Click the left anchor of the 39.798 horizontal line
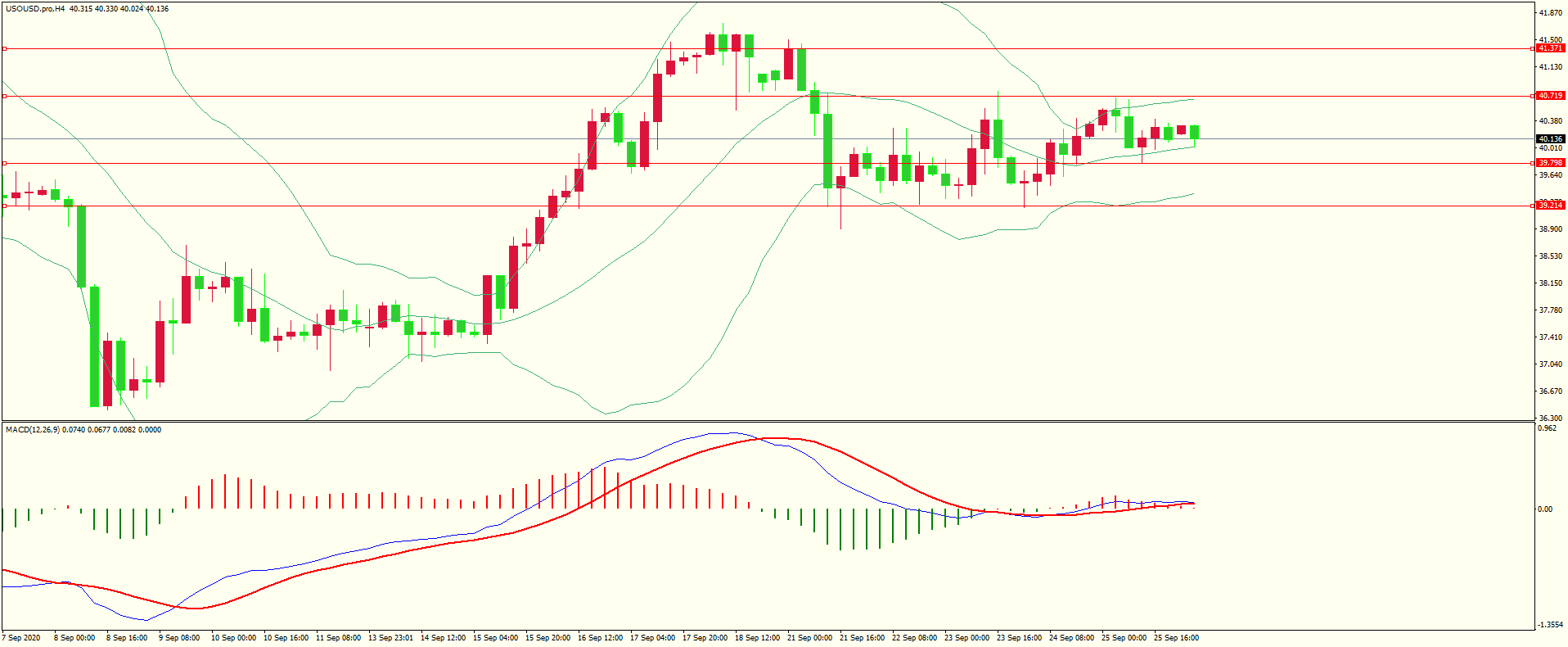 4,164
